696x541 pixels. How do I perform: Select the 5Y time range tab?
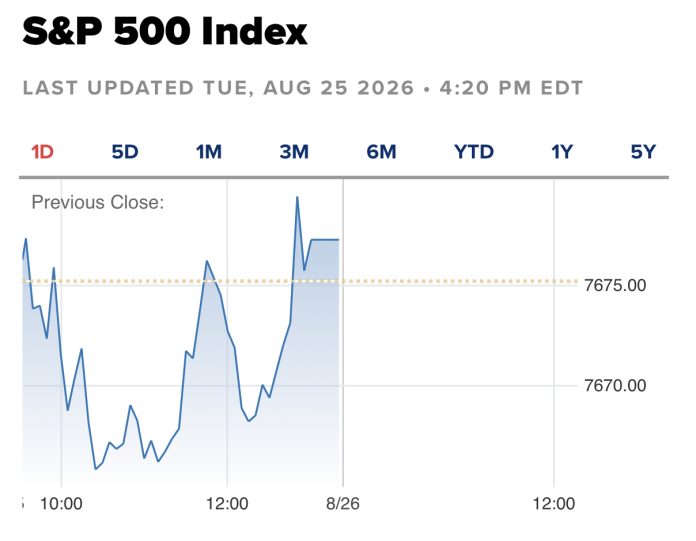pos(643,152)
